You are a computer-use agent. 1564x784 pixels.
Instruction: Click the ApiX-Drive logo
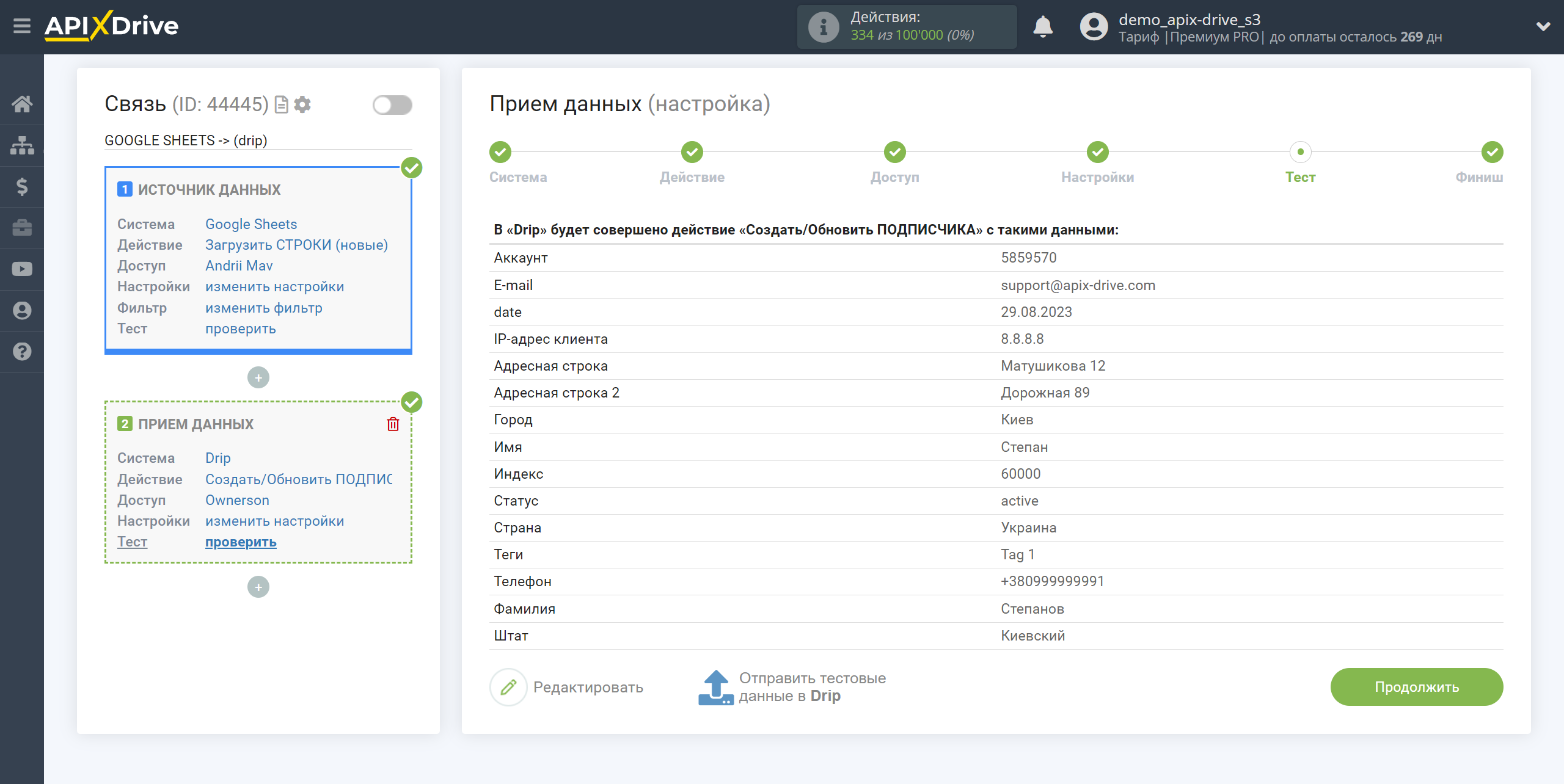(111, 26)
